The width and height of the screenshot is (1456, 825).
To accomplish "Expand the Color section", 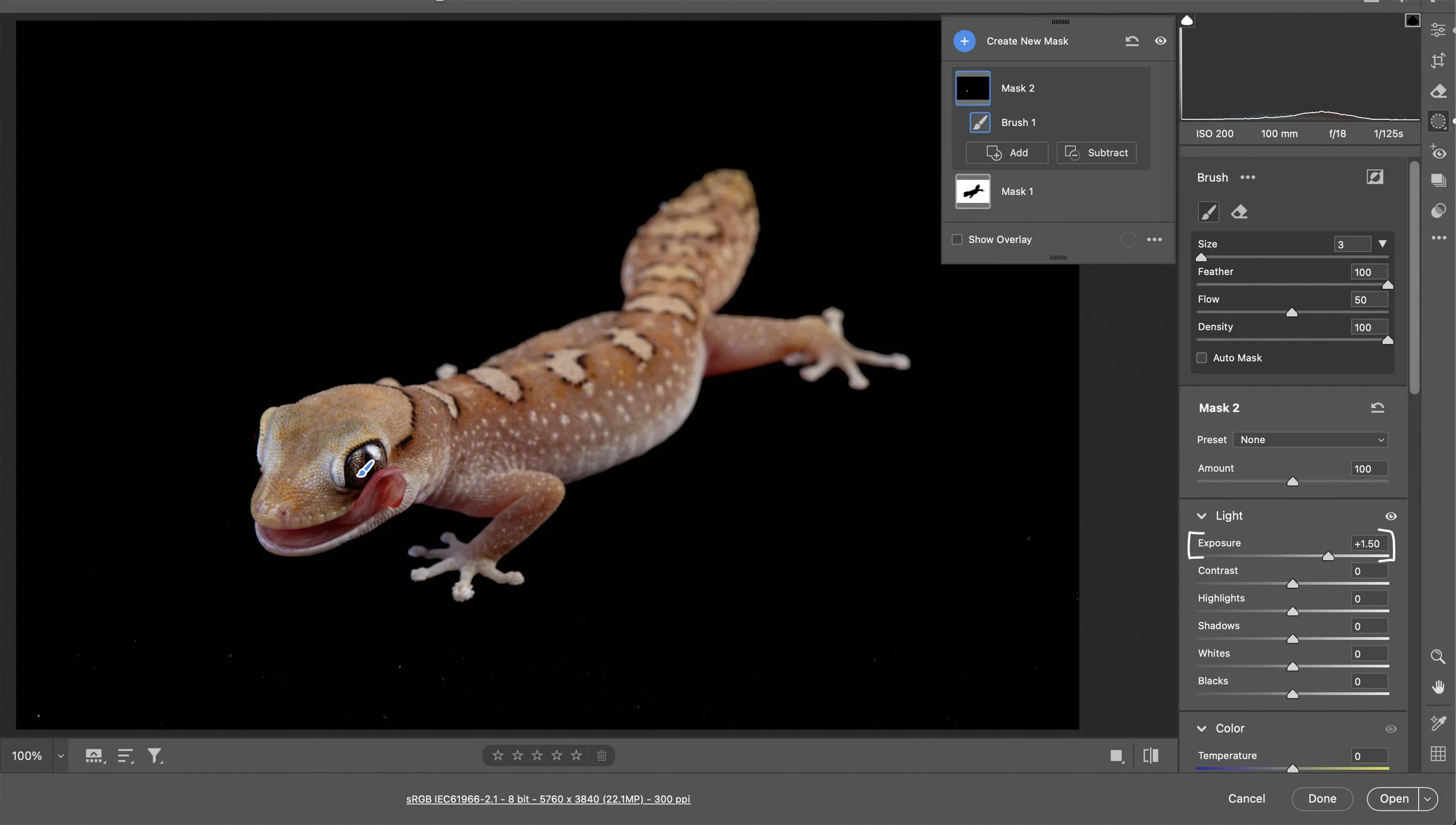I will (1203, 728).
